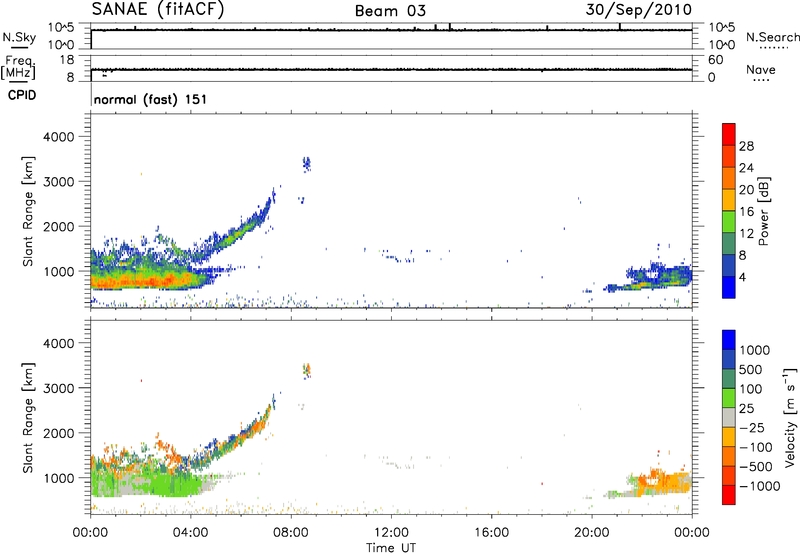Click the N.Sky noise trace line
The height and width of the screenshot is (554, 800).
[x=391, y=30]
